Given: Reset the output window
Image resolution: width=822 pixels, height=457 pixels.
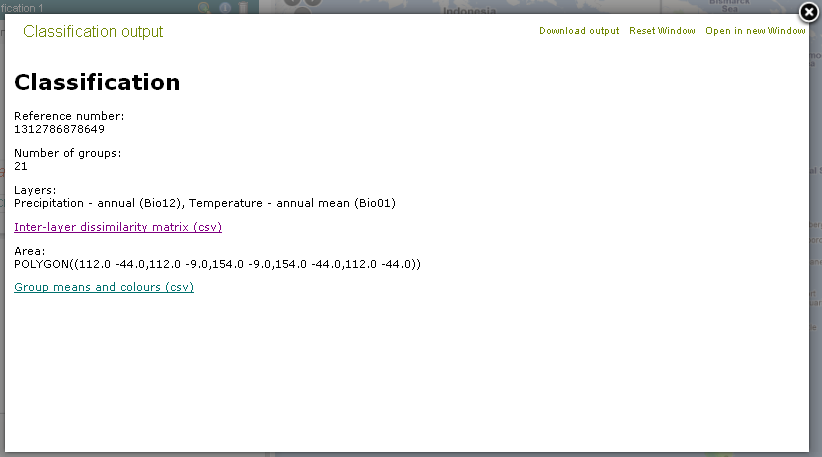Looking at the screenshot, I should pos(662,31).
